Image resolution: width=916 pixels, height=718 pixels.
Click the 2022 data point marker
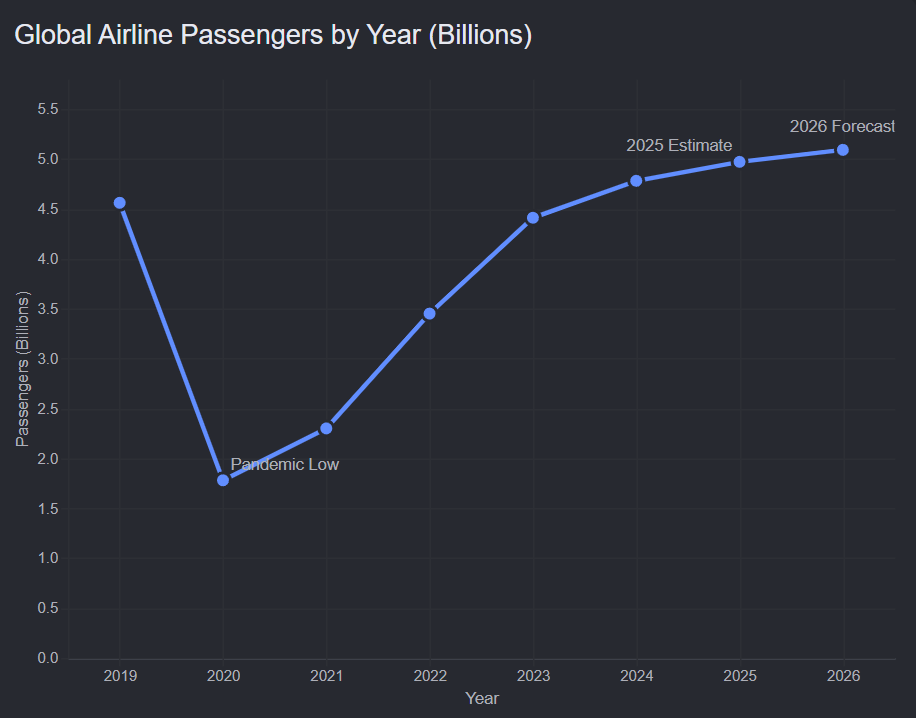point(429,314)
